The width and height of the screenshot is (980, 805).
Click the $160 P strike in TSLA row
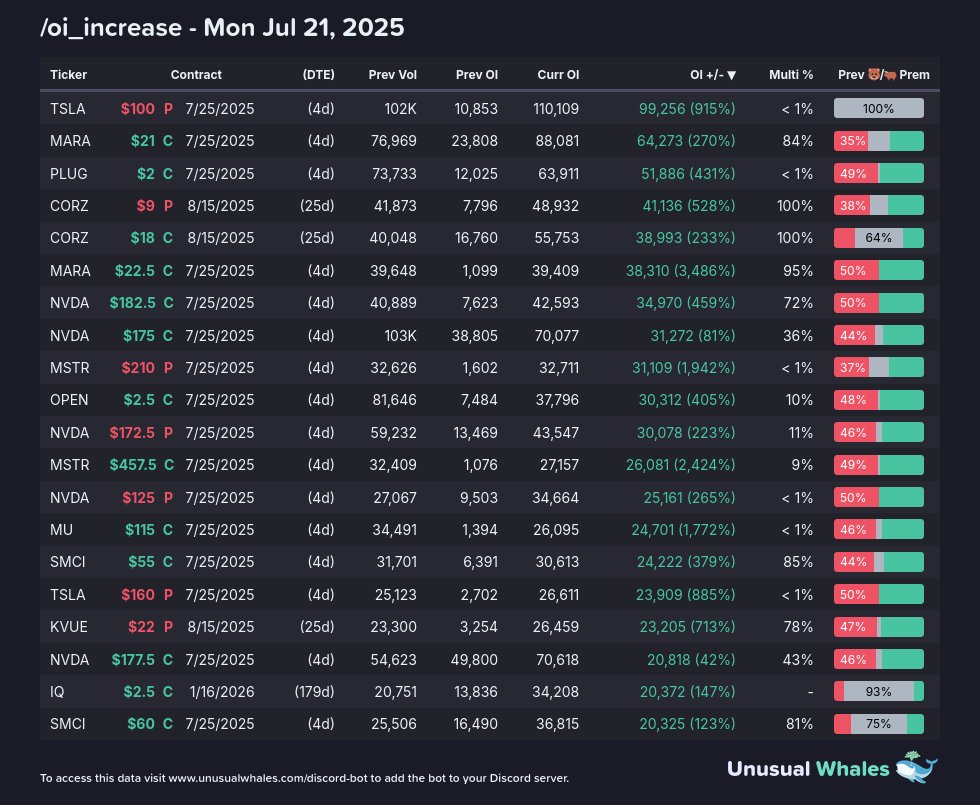click(147, 594)
